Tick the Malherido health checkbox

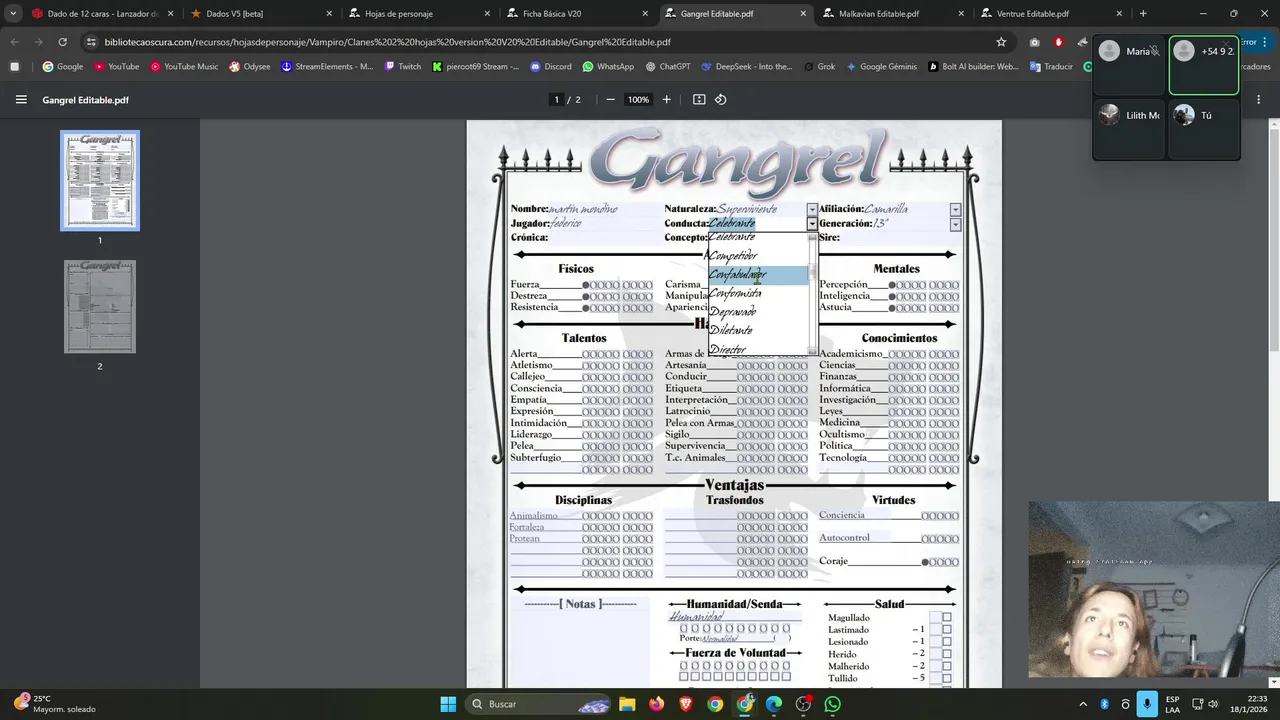click(x=947, y=666)
